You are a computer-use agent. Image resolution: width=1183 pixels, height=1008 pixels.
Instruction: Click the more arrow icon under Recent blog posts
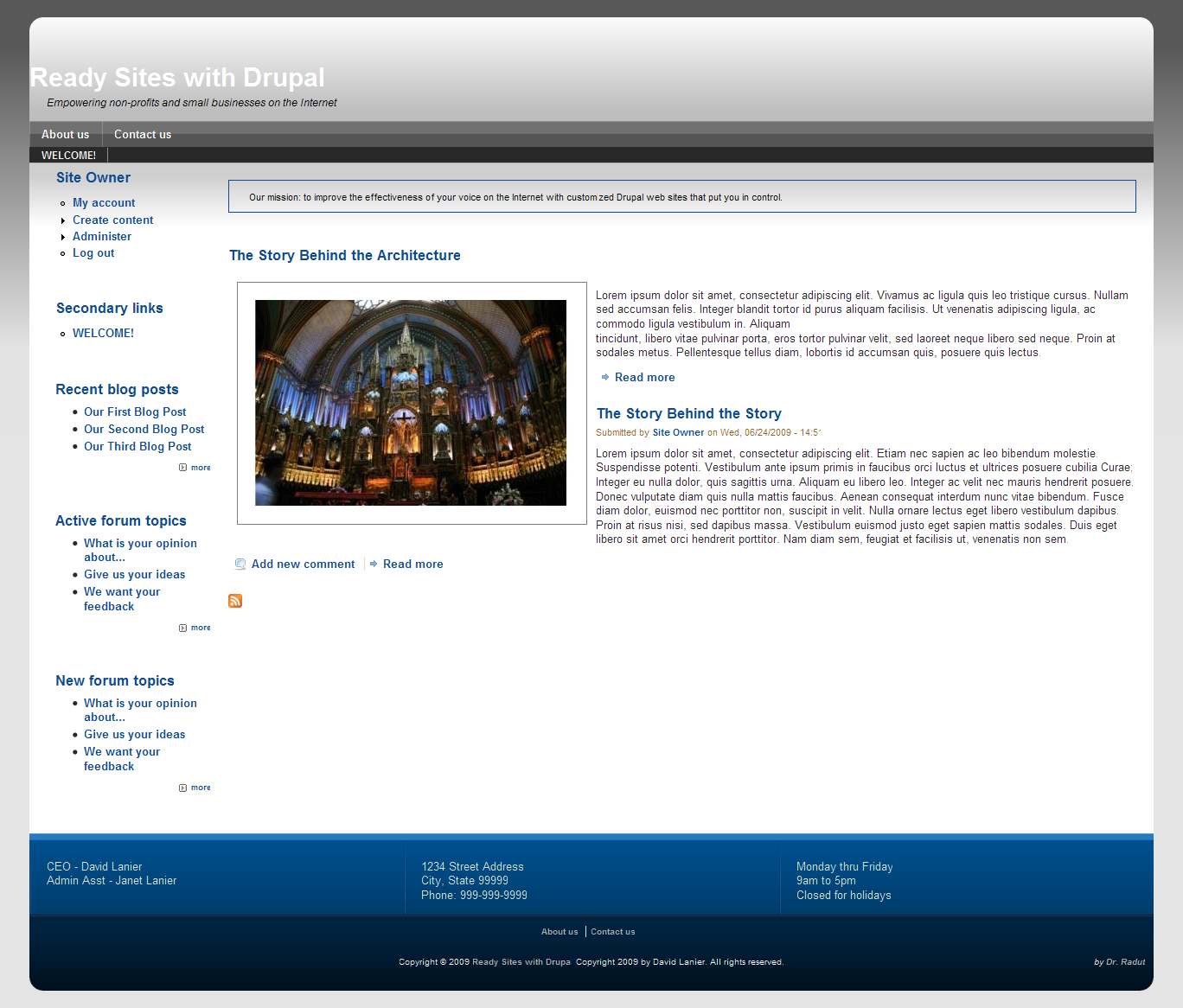pos(182,468)
